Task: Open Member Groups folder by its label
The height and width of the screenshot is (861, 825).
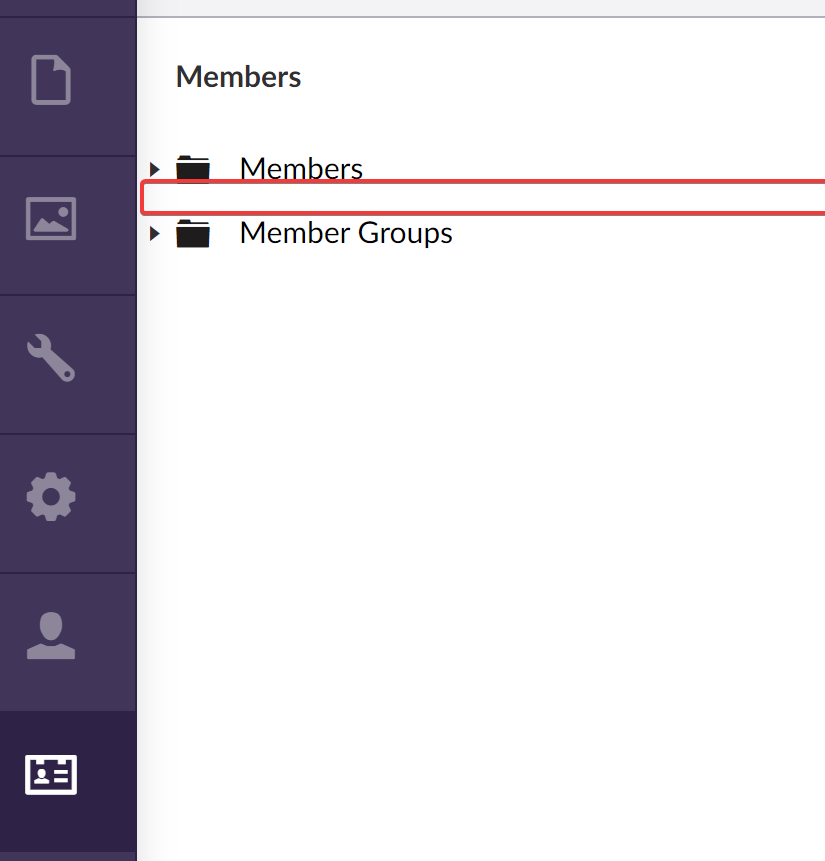Action: pyautogui.click(x=345, y=233)
